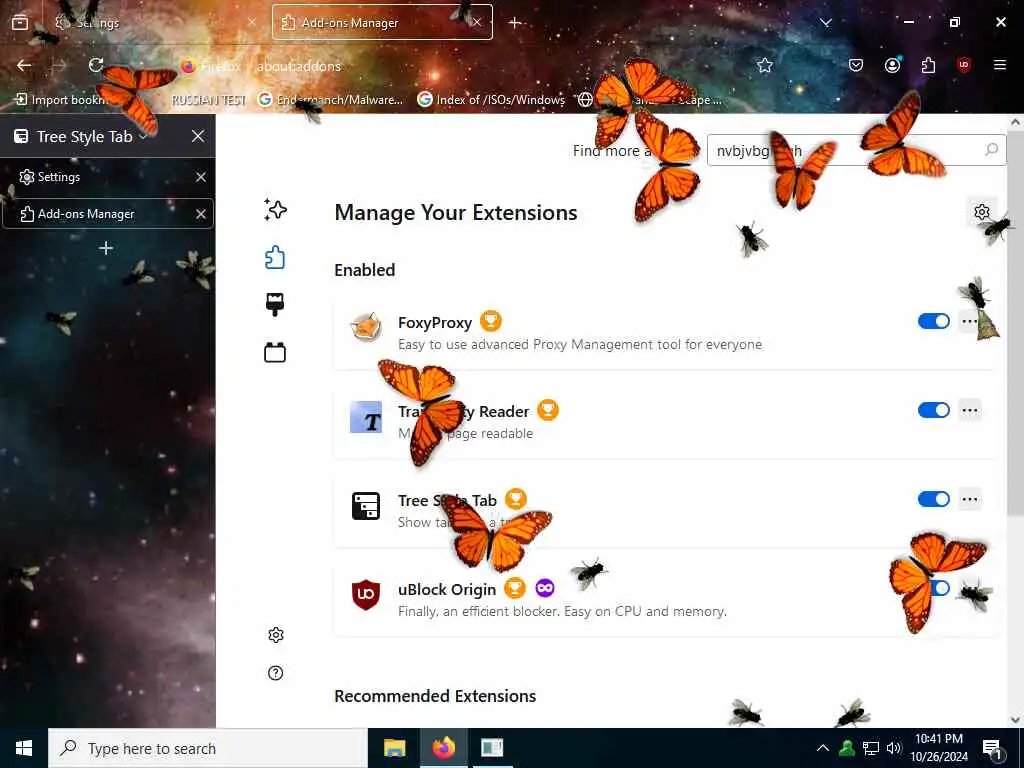The image size is (1024, 768).
Task: Open Themes category paintbrush icon
Action: (x=275, y=305)
